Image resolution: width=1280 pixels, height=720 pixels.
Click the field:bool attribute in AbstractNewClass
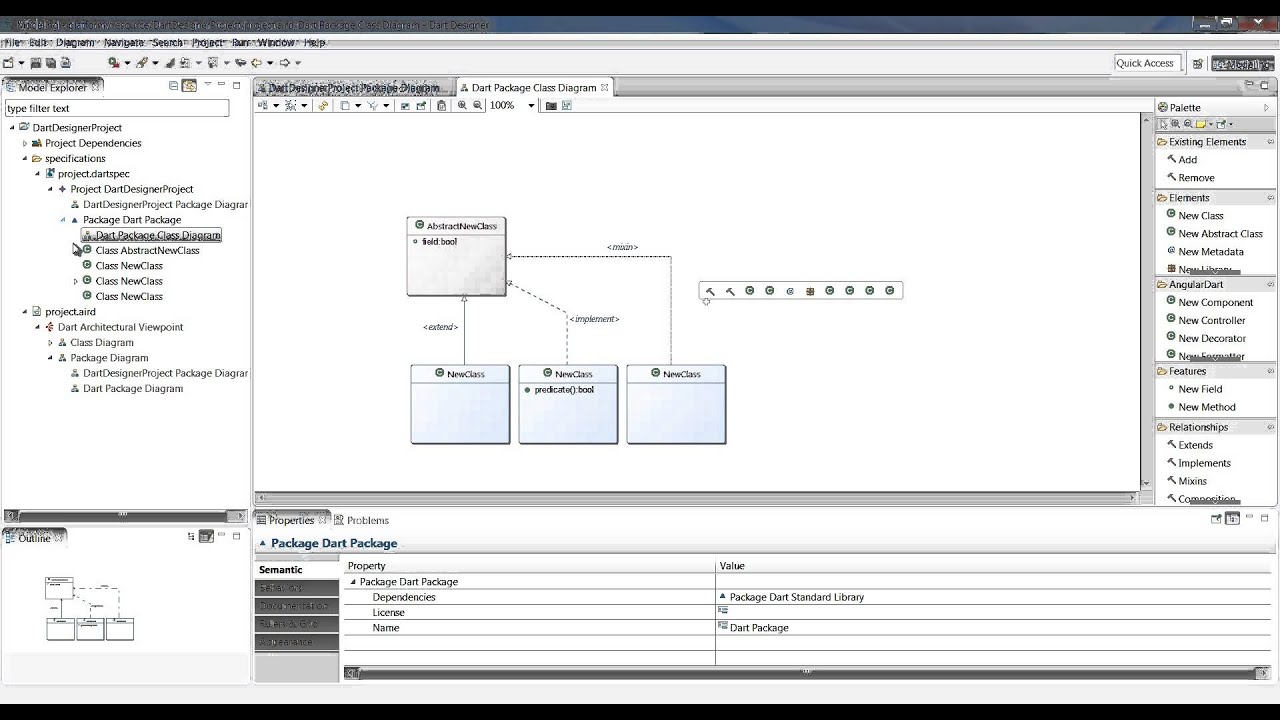click(x=434, y=242)
